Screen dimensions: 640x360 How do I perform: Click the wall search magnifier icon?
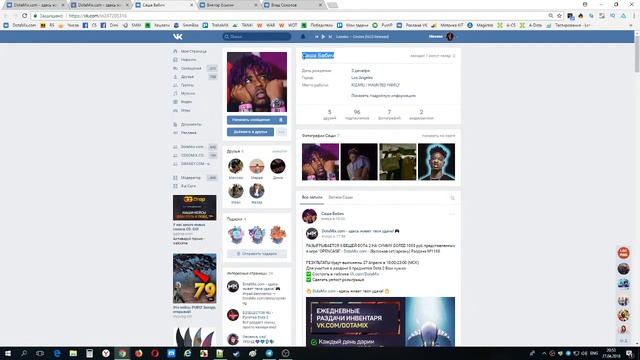[x=452, y=198]
